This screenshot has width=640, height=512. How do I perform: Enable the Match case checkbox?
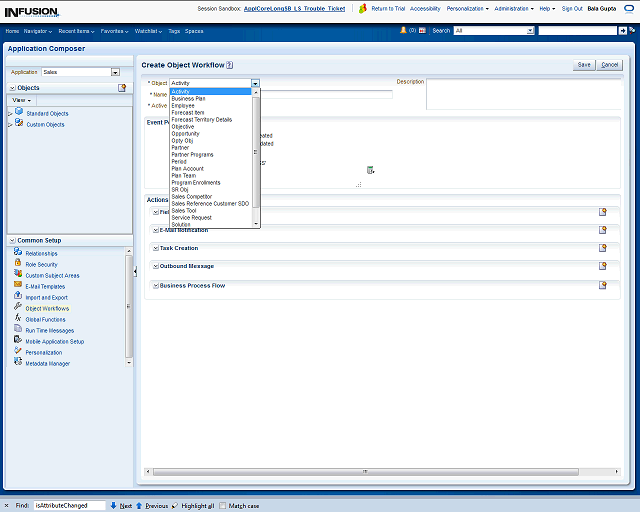223,506
